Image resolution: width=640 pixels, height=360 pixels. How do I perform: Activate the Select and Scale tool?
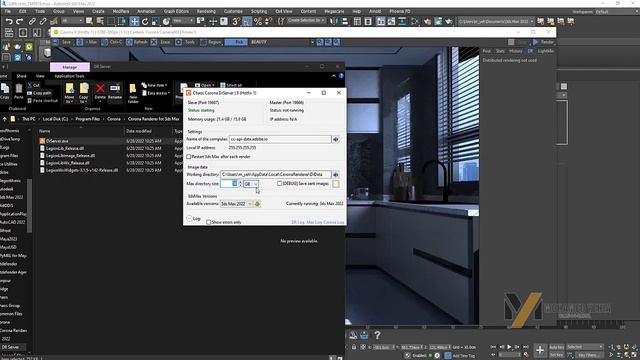coord(155,21)
